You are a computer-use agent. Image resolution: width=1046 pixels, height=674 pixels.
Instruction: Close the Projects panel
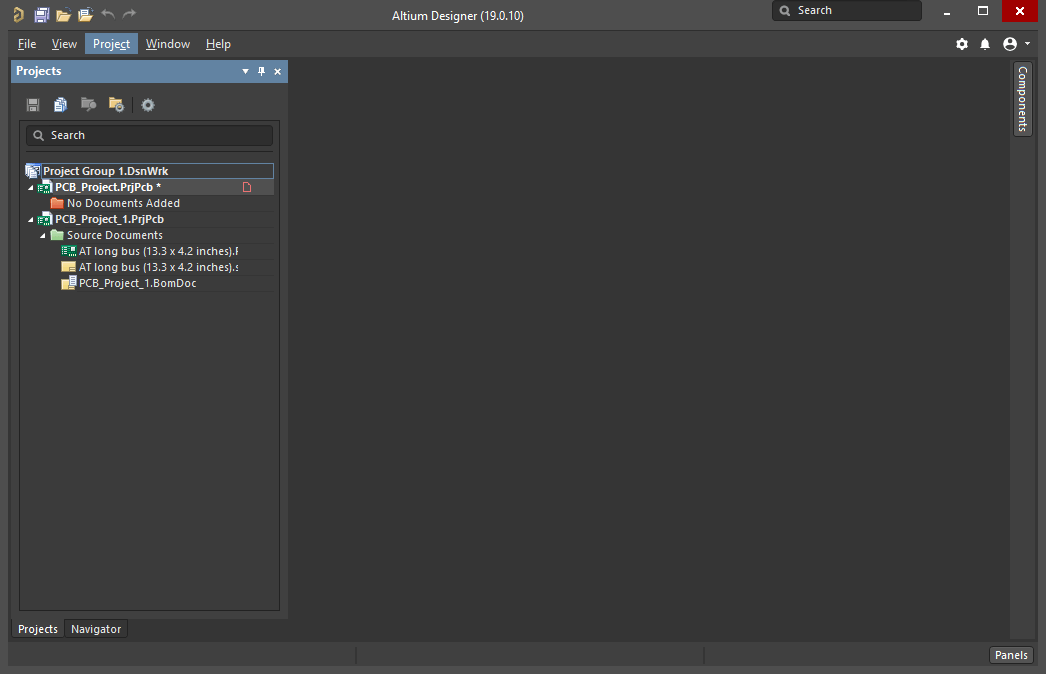[x=278, y=71]
